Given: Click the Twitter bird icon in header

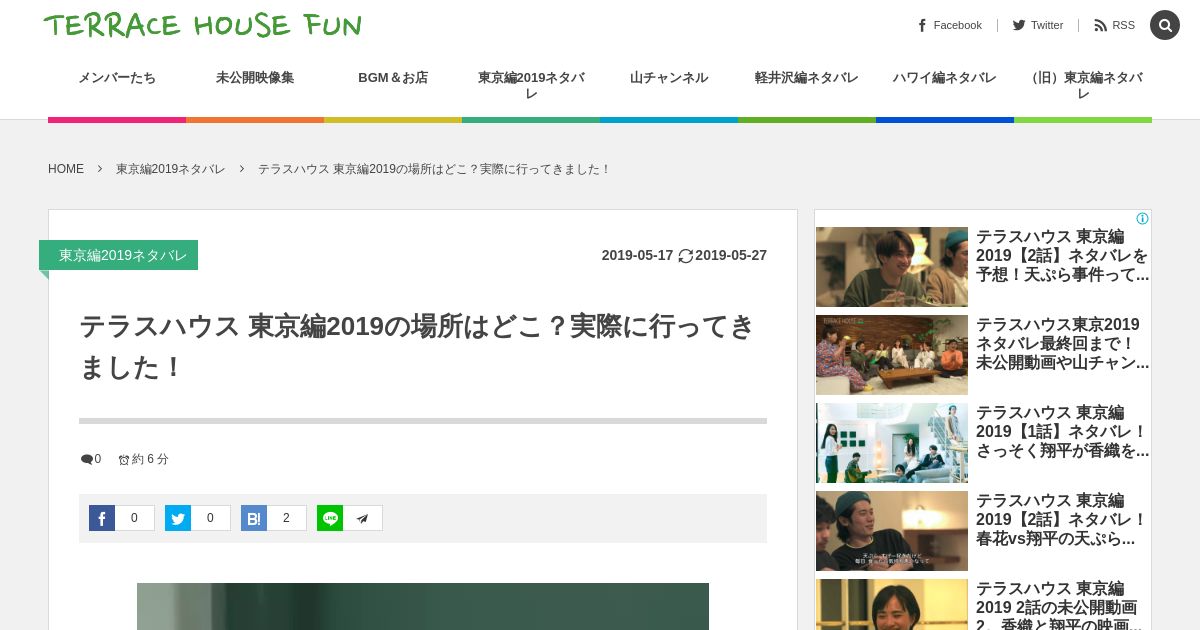Looking at the screenshot, I should [1019, 25].
